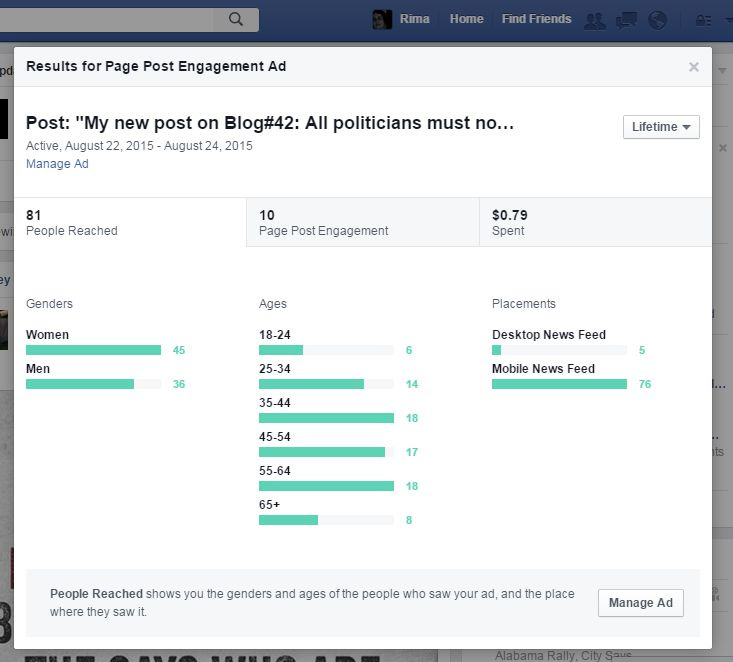
Task: Switch to the $0.79 Spent tab
Action: [596, 223]
